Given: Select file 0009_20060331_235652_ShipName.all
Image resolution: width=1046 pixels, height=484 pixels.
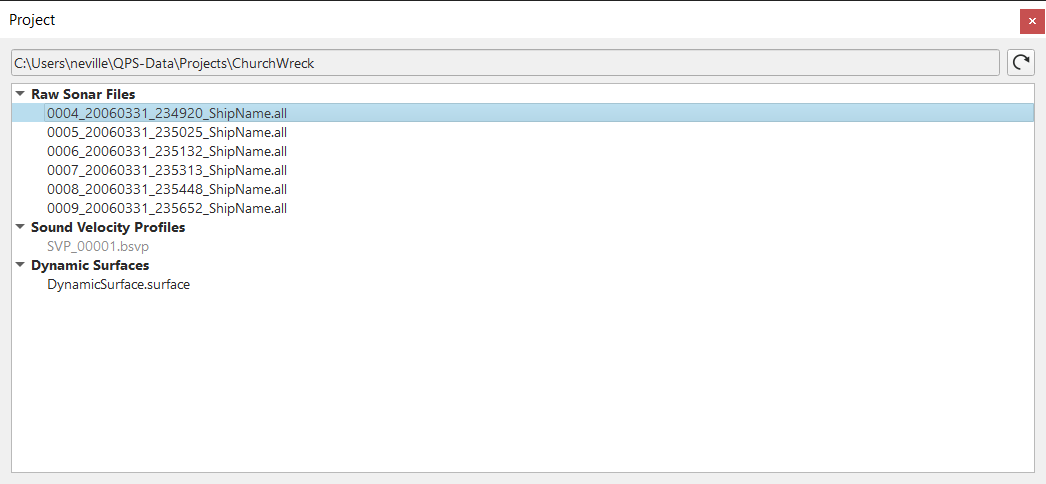Looking at the screenshot, I should pyautogui.click(x=167, y=208).
